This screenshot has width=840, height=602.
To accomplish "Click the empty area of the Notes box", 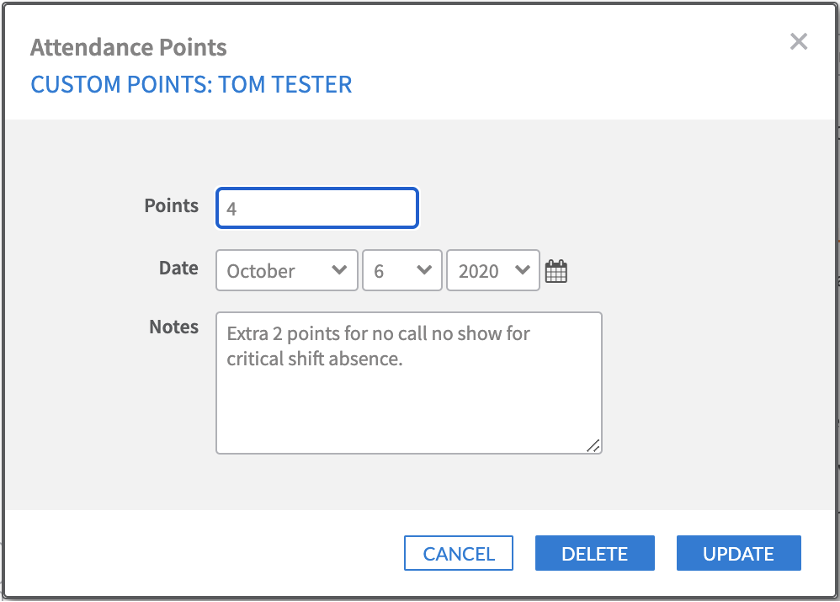I will coord(409,411).
